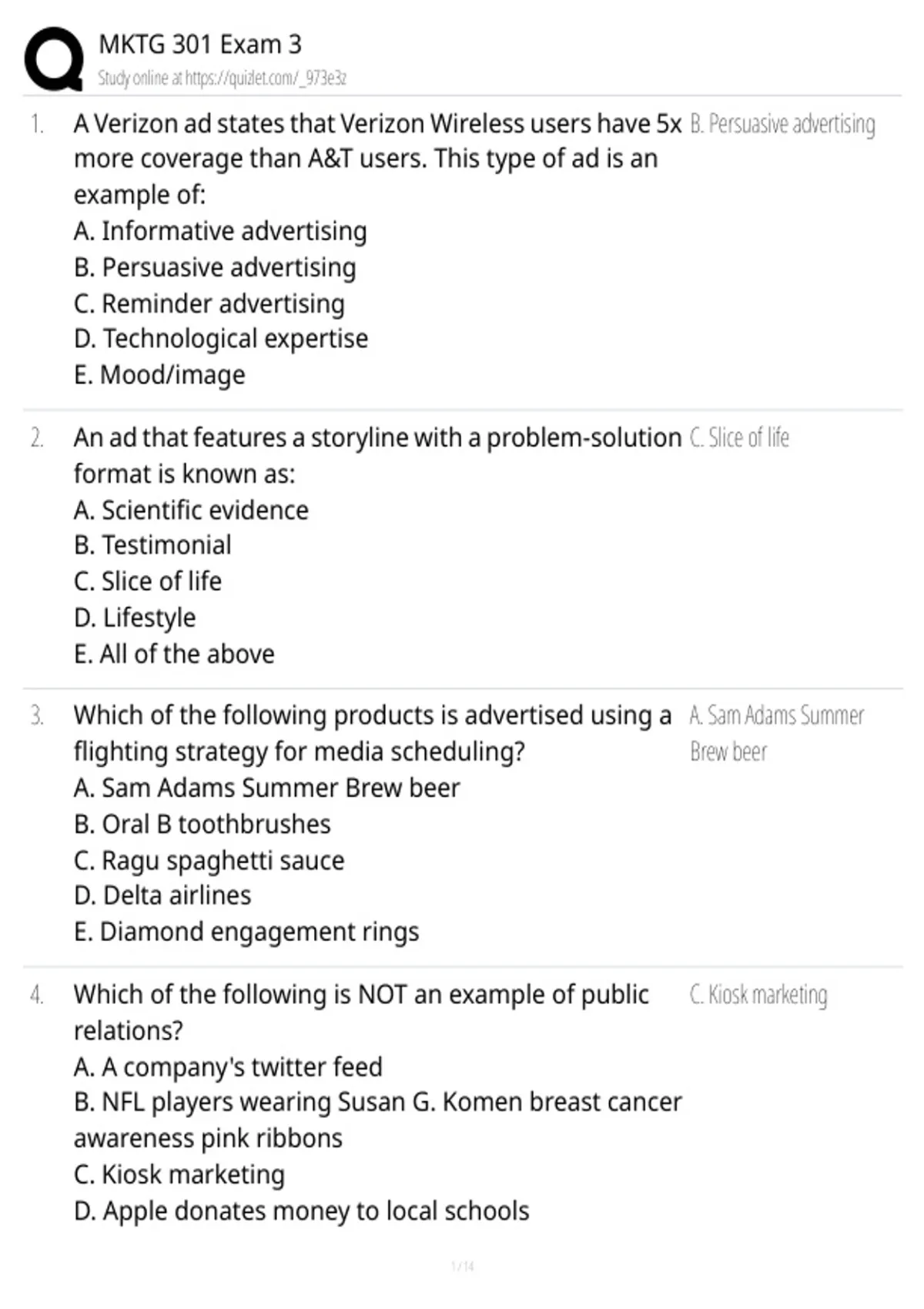Viewport: 924px width, 1309px height.
Task: Choose option E. All of the above
Action: pyautogui.click(x=174, y=654)
